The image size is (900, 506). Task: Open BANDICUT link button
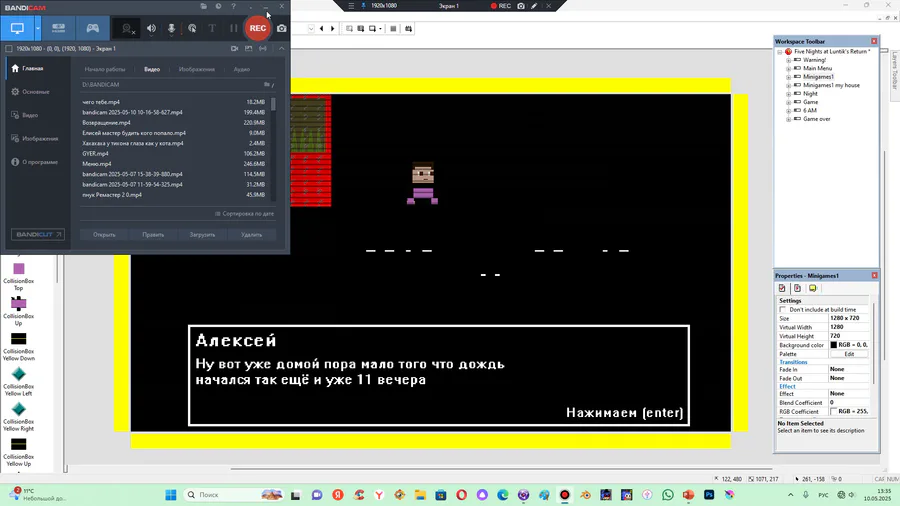click(x=37, y=235)
